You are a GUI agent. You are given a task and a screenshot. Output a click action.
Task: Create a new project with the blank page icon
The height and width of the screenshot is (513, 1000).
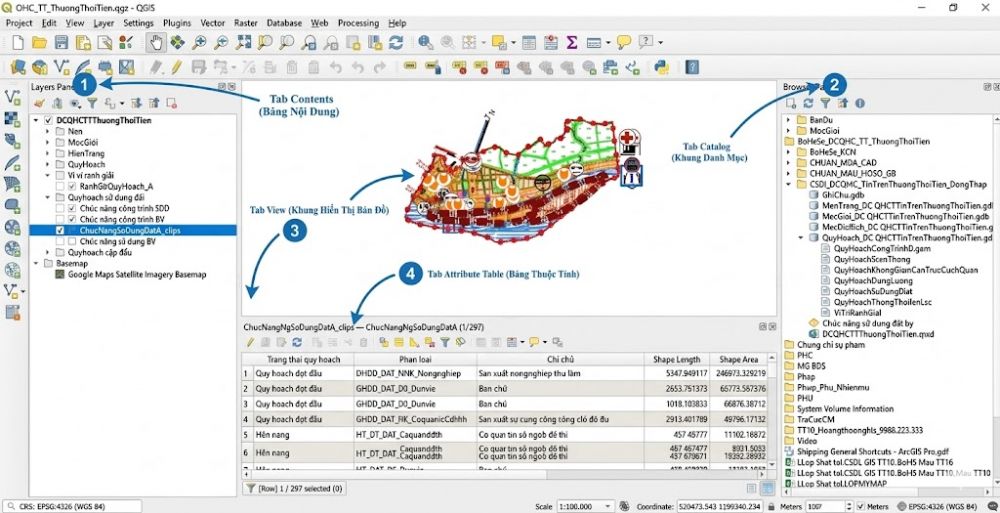click(x=18, y=43)
